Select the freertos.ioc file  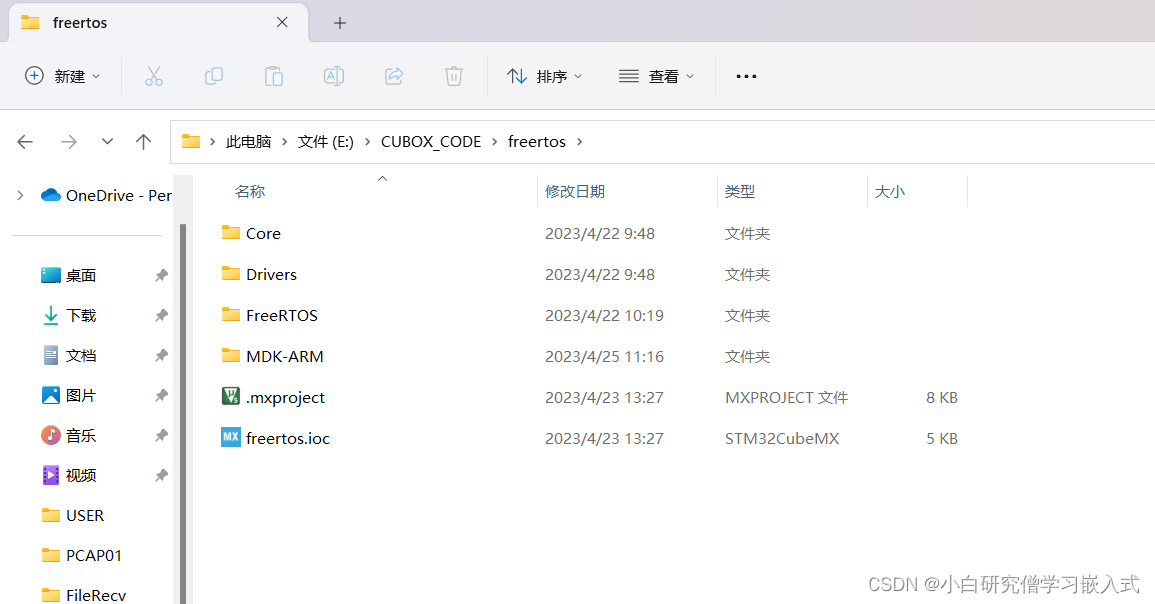click(x=287, y=438)
